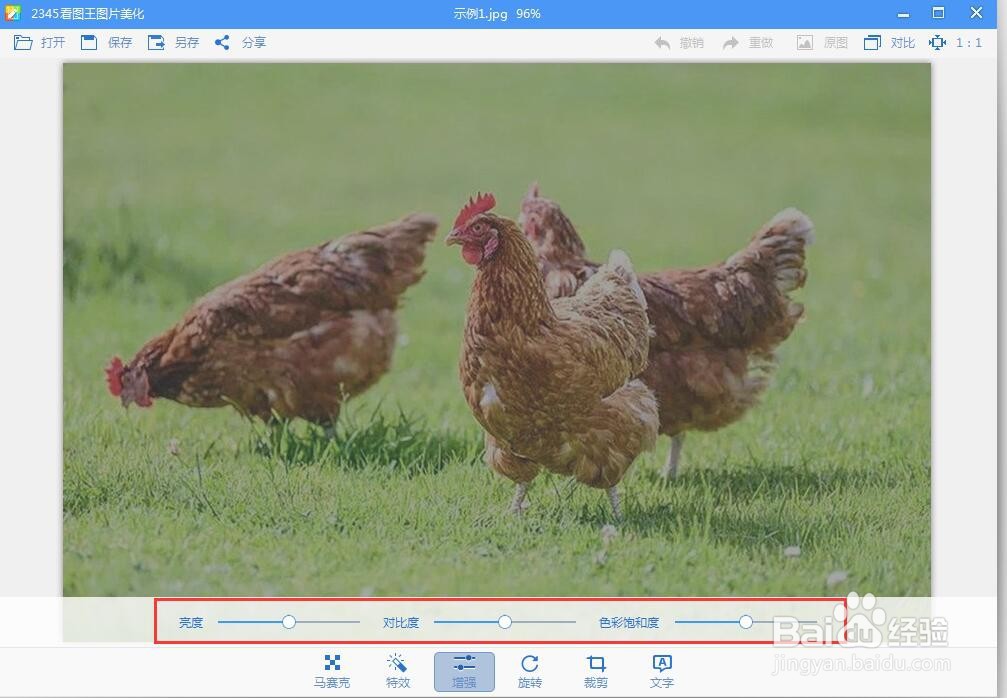Screen dimensions: 1007x698
Task: Choose 另存 to save as a new file
Action: tap(173, 42)
